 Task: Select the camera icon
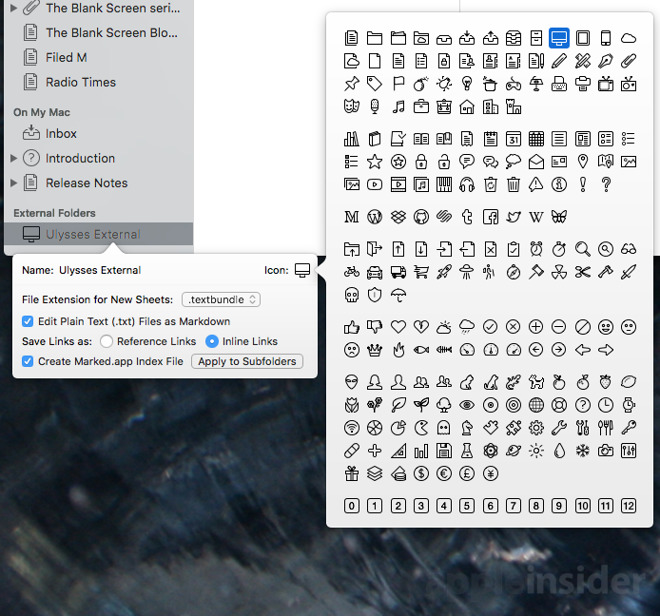[x=606, y=451]
